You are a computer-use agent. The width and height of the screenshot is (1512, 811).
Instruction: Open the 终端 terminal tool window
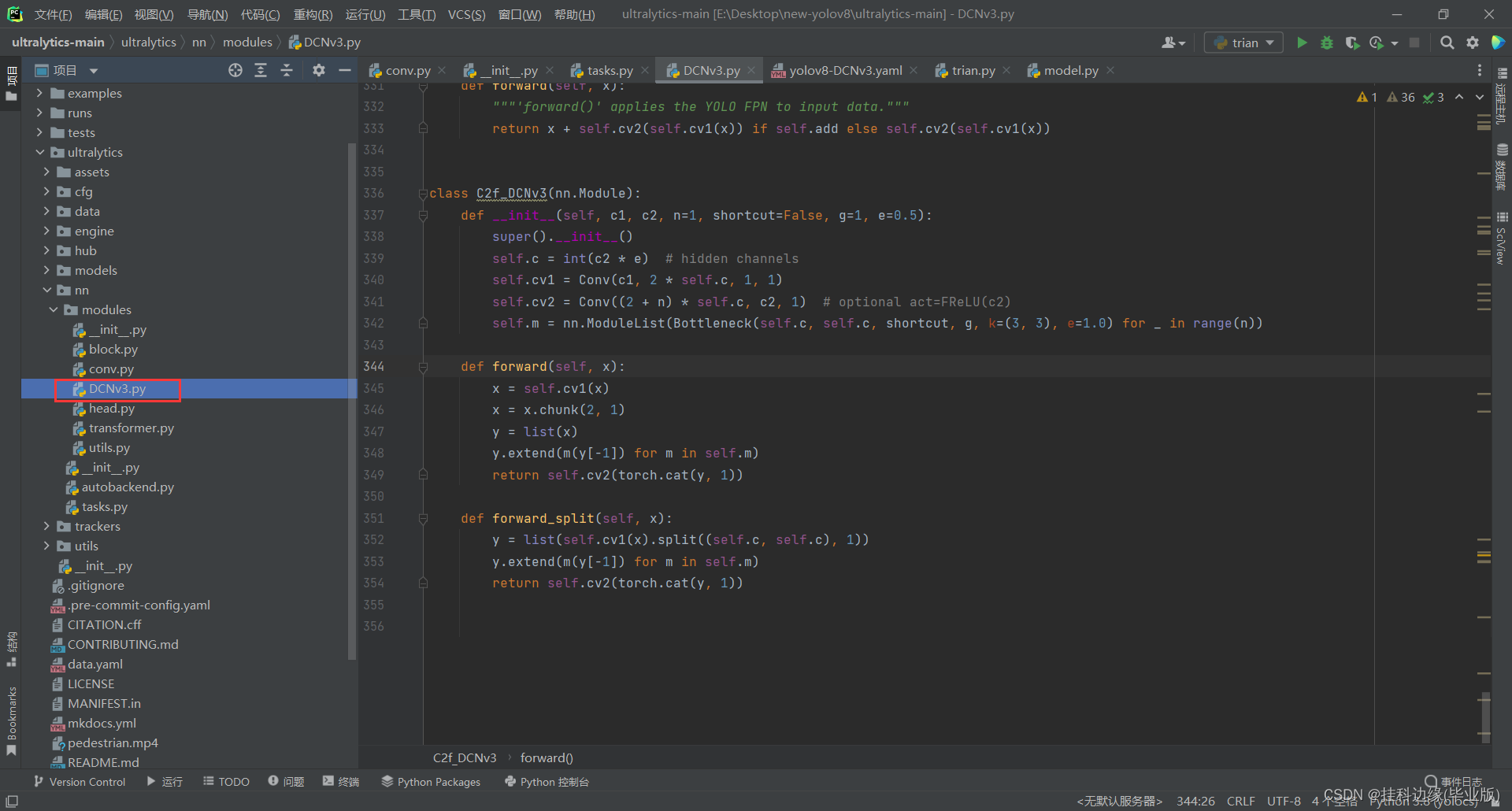point(341,781)
